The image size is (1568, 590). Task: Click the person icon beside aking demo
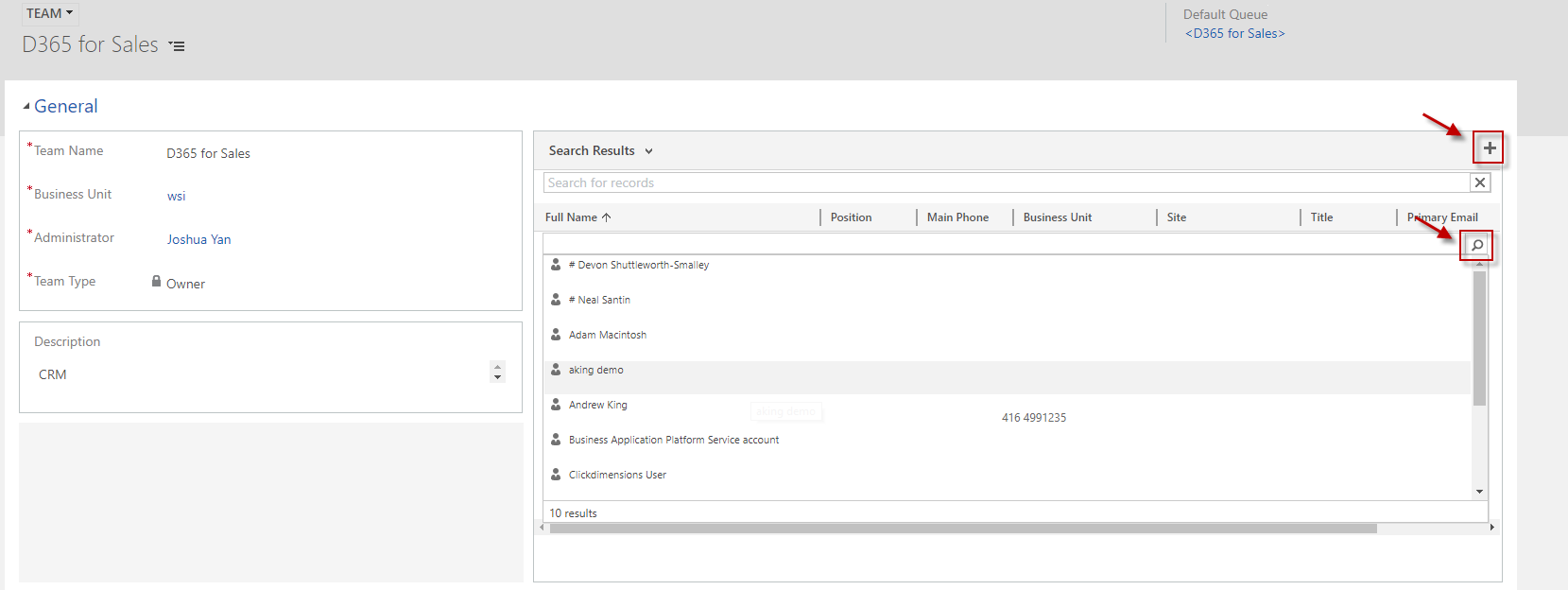(556, 370)
